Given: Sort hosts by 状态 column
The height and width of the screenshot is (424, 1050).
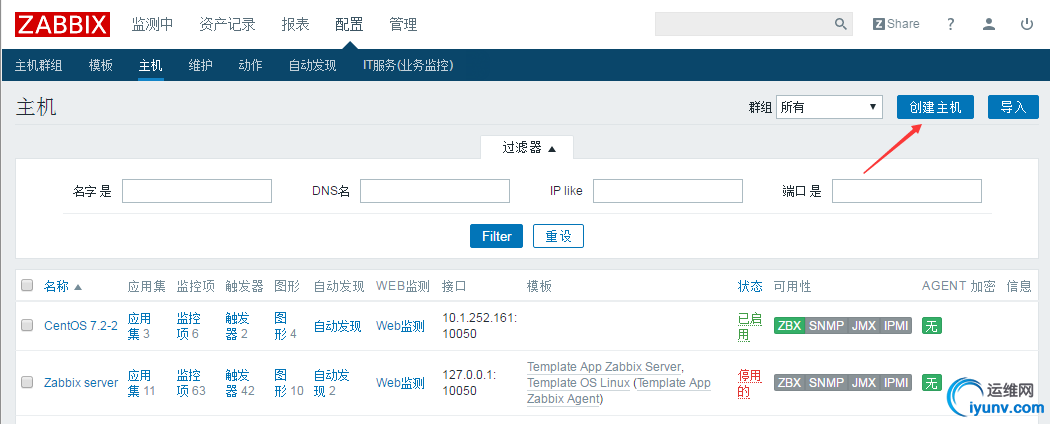Looking at the screenshot, I should [x=750, y=286].
